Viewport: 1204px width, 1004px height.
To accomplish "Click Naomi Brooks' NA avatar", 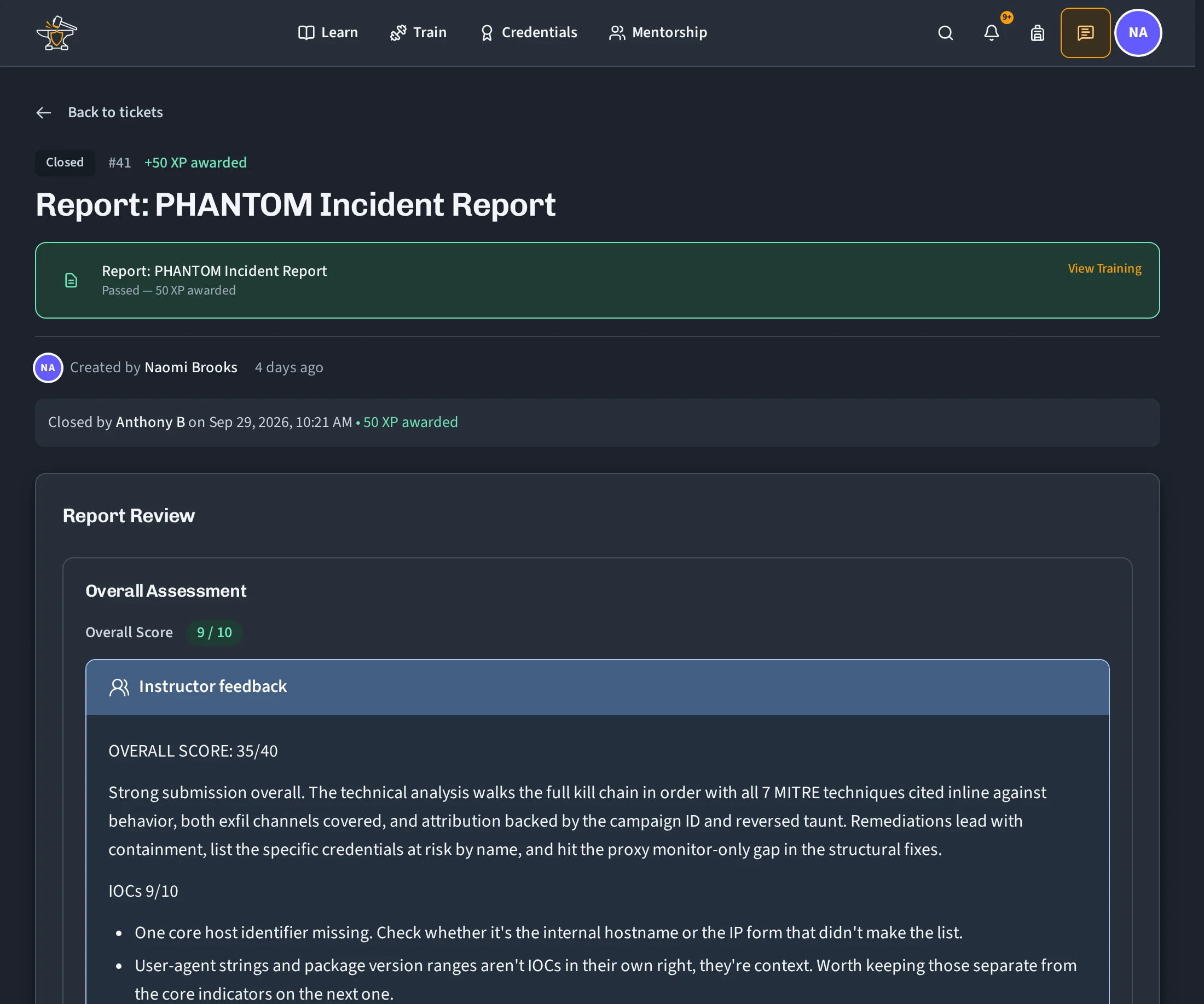I will point(48,367).
